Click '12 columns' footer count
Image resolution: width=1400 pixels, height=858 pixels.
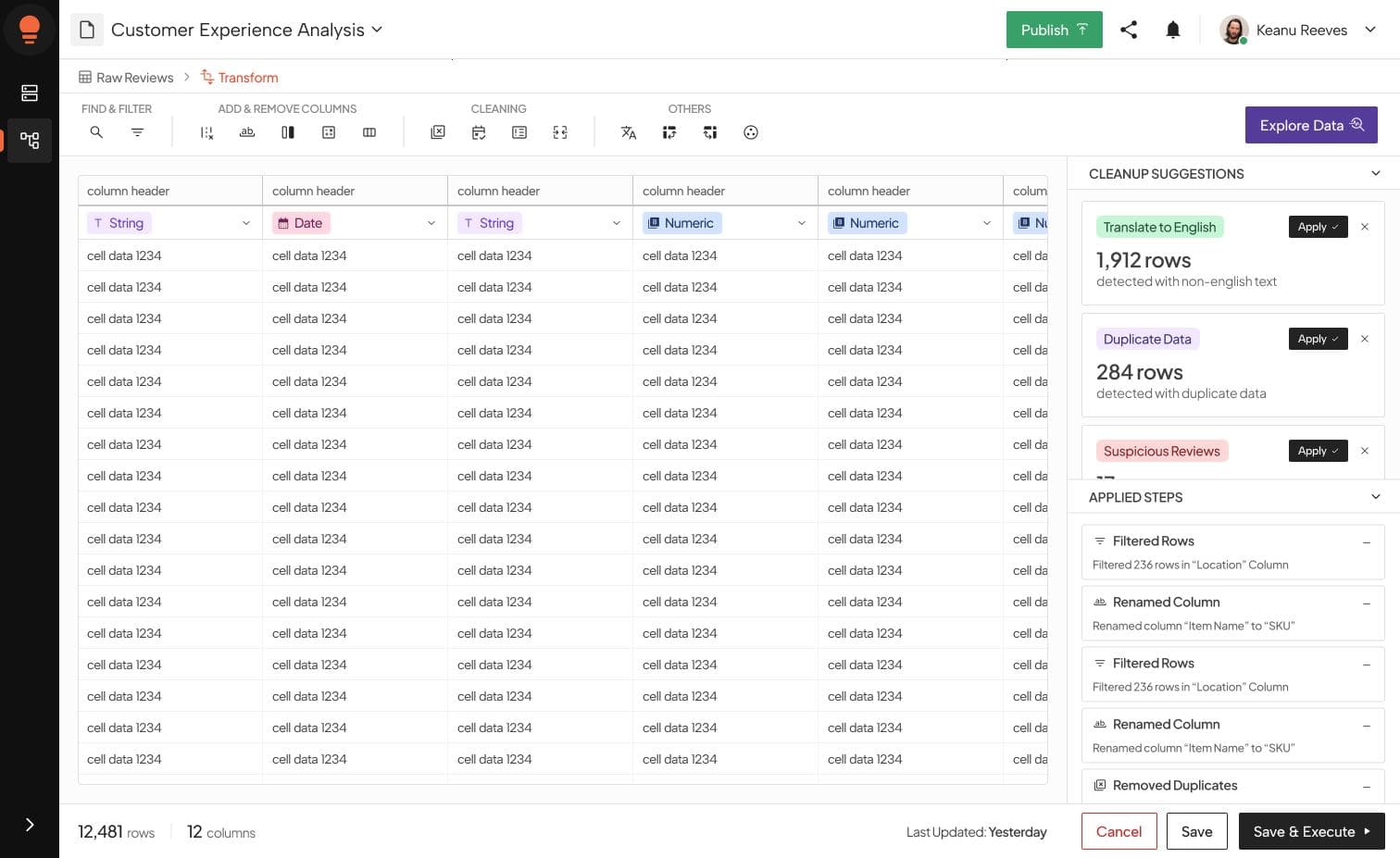click(x=221, y=832)
